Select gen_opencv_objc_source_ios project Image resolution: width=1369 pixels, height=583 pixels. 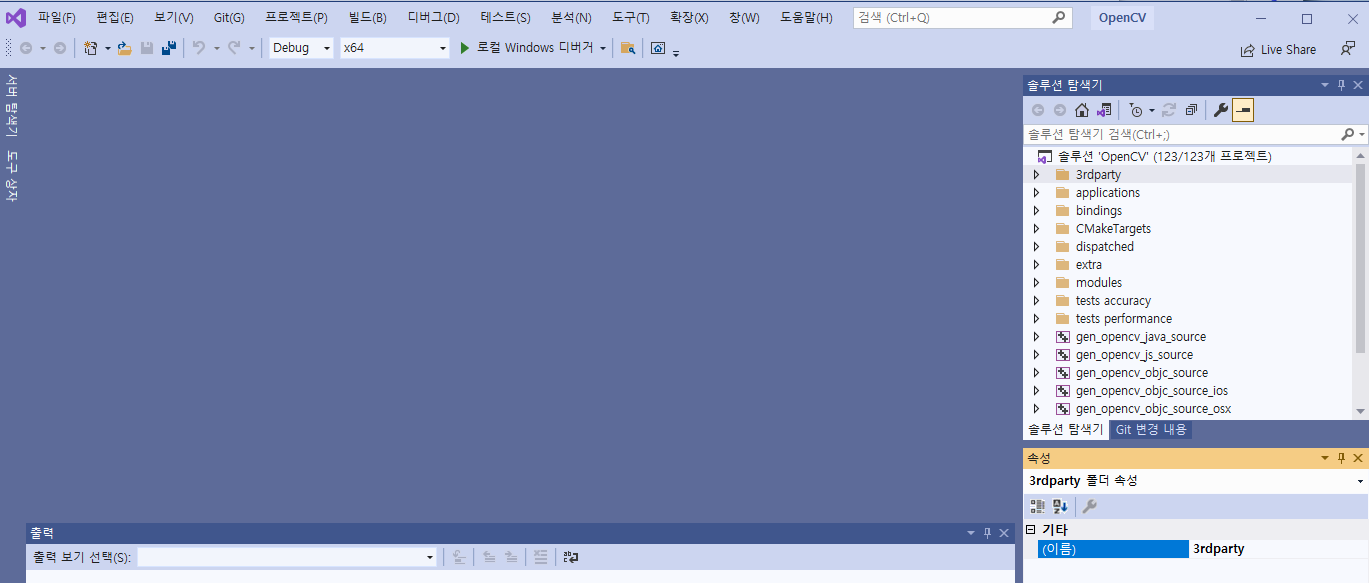(1151, 391)
